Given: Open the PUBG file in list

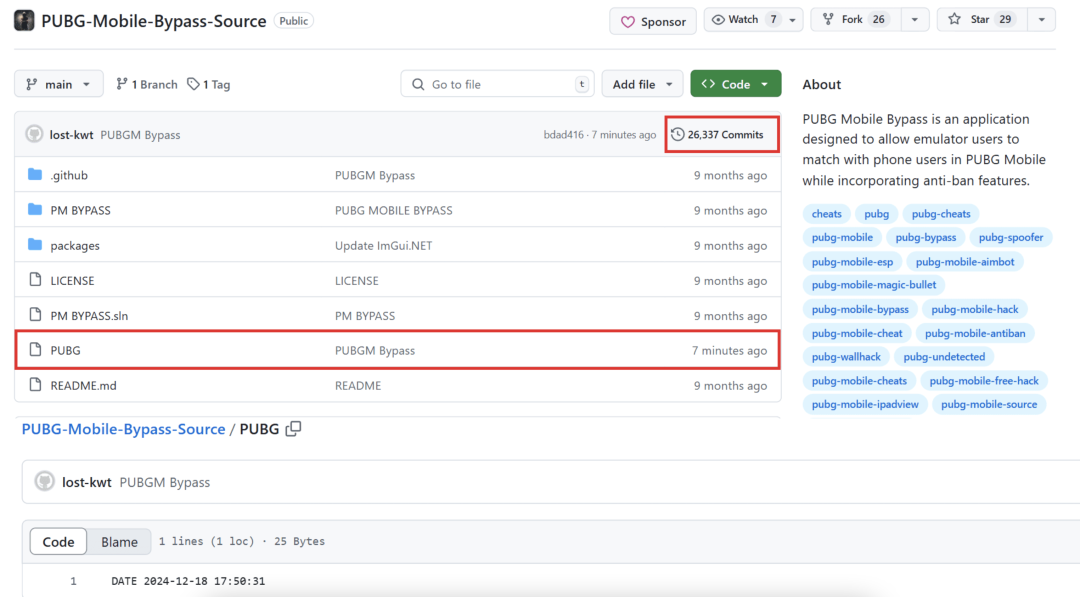Looking at the screenshot, I should coord(65,350).
